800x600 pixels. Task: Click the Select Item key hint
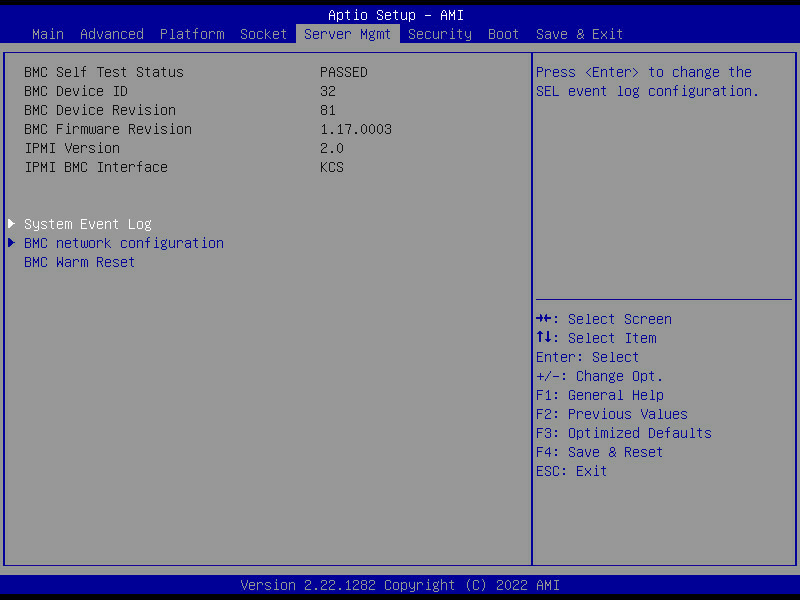pyautogui.click(x=596, y=338)
